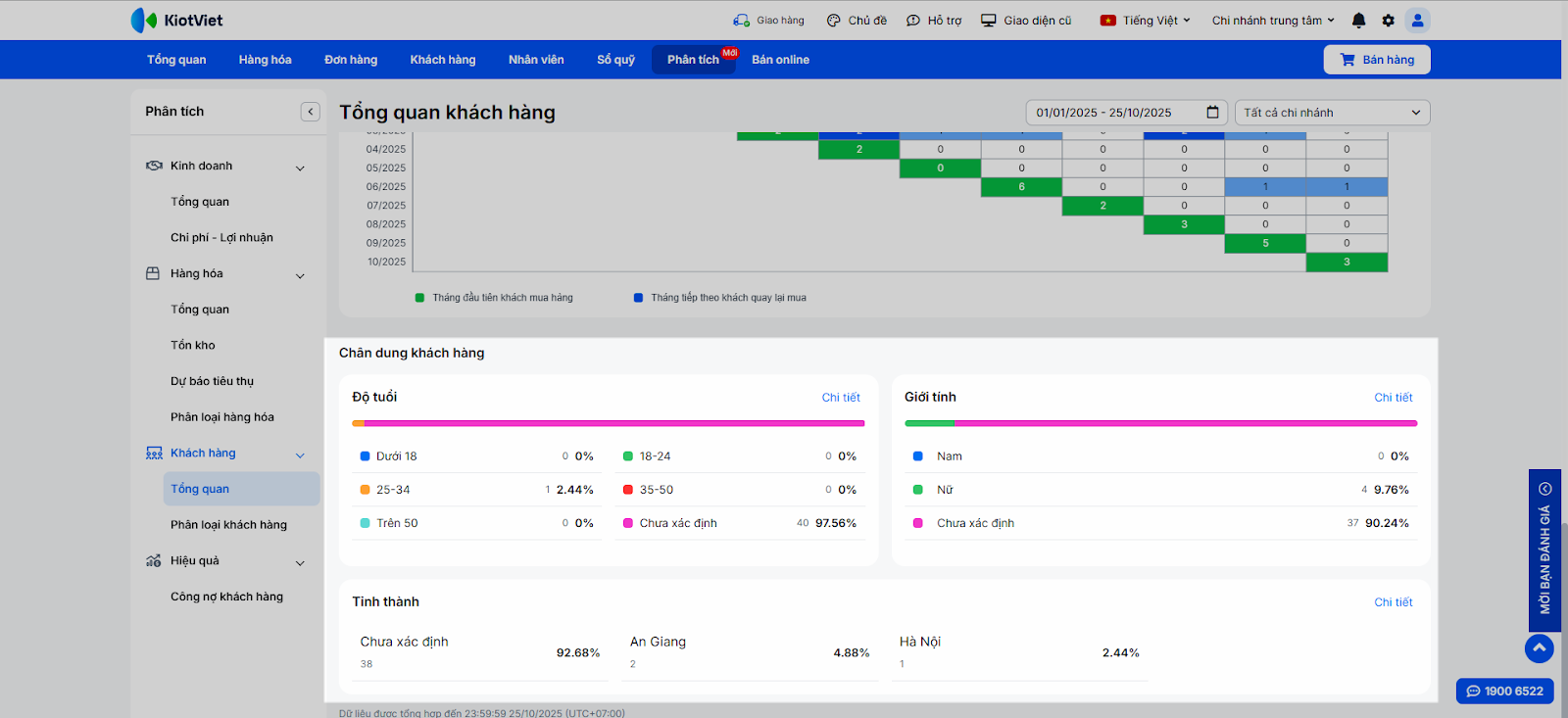This screenshot has width=1568, height=718.
Task: Open the Hàng hóa menu tab
Action: click(265, 60)
